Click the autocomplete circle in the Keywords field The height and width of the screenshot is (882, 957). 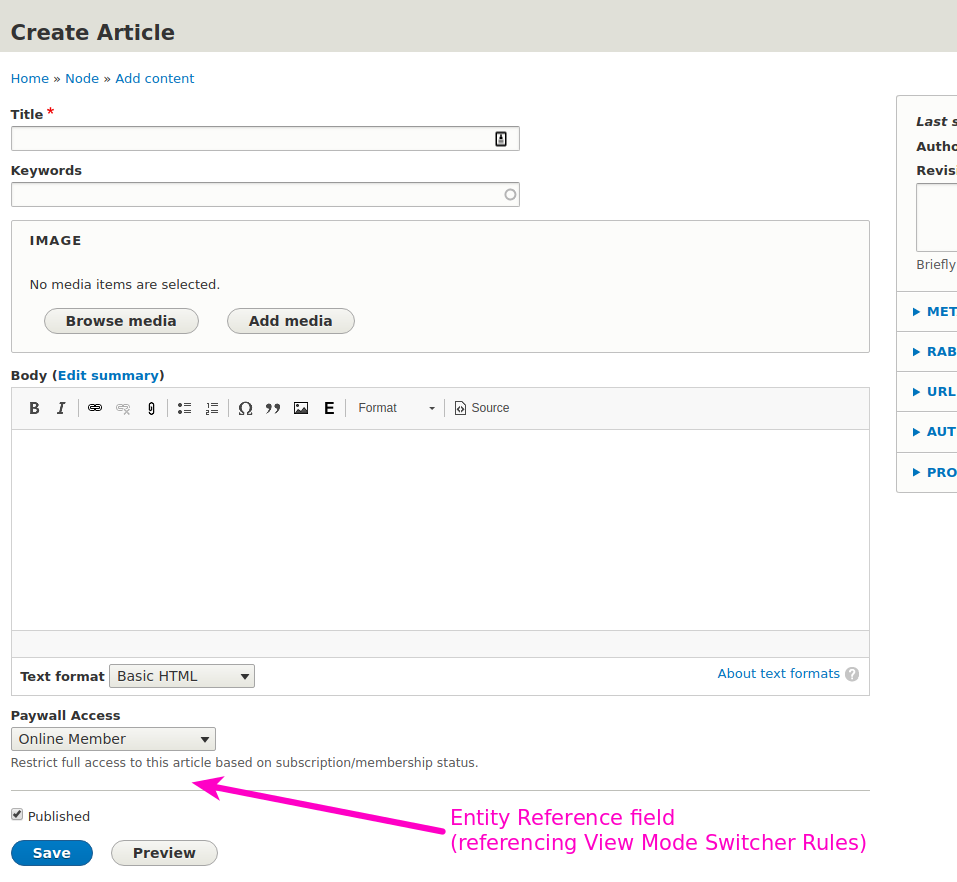coord(510,195)
